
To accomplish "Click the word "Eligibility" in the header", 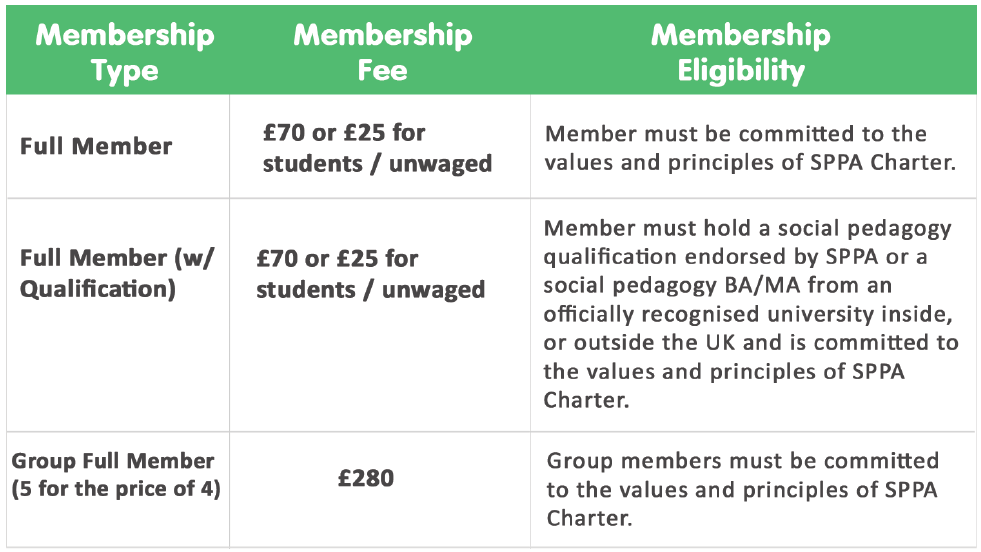I will point(741,71).
